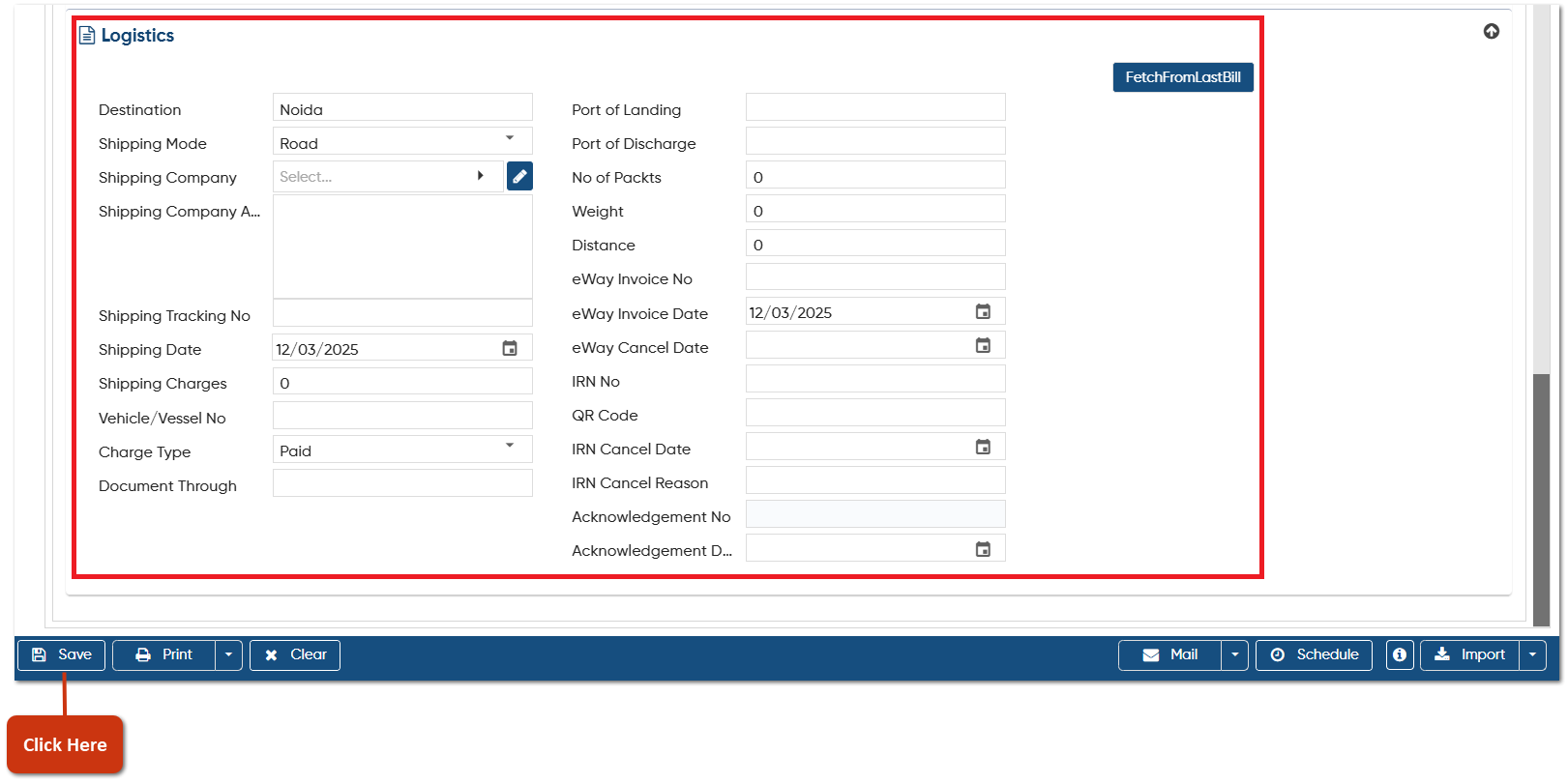The width and height of the screenshot is (1568, 784).
Task: Open the Mail options dropdown arrow
Action: [1234, 654]
